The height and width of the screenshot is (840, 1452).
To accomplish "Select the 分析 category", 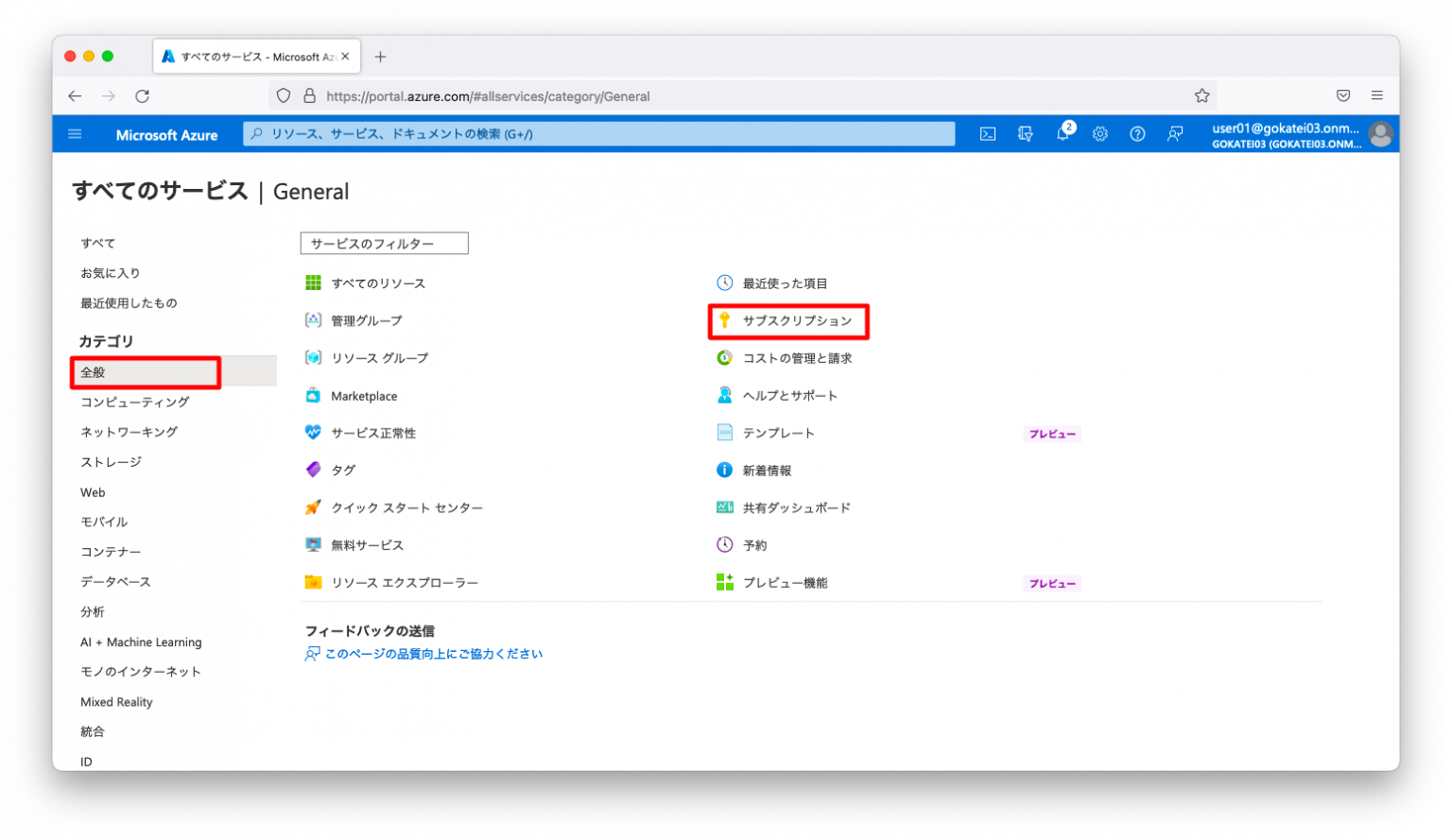I will [93, 612].
